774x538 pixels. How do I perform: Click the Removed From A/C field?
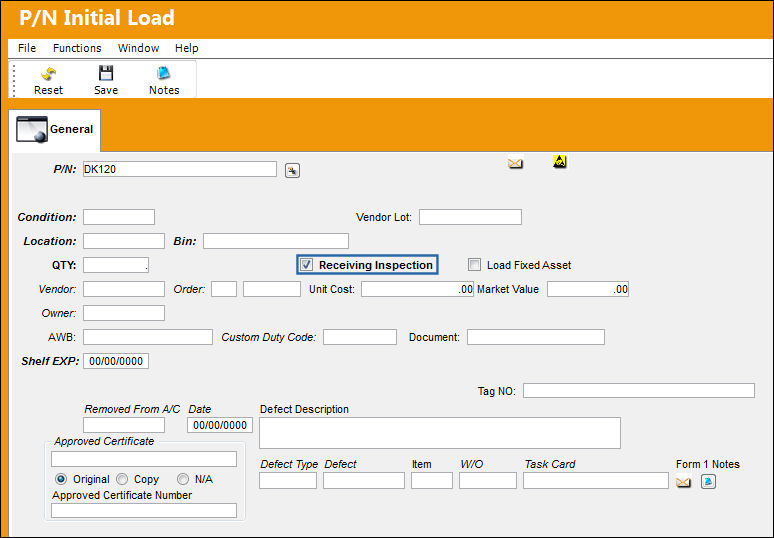click(x=124, y=425)
